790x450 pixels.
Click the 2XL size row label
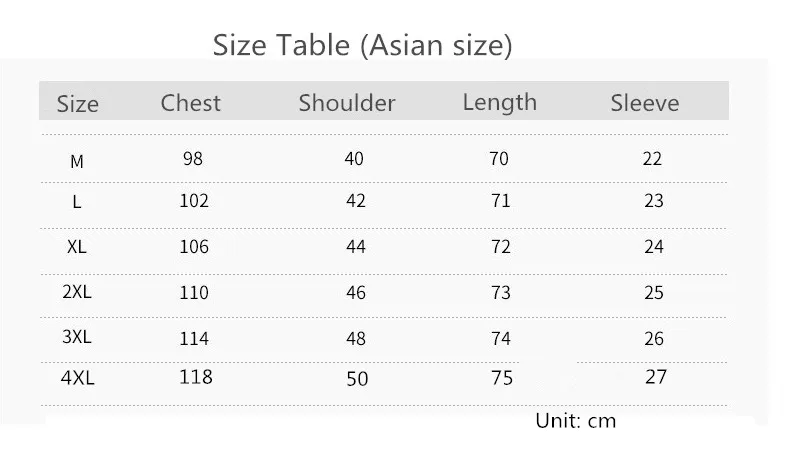77,291
